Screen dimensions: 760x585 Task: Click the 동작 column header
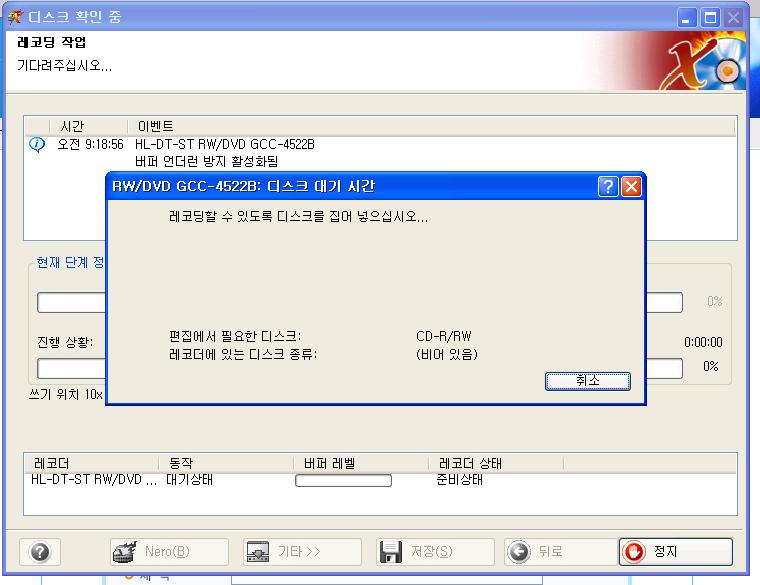click(x=226, y=463)
